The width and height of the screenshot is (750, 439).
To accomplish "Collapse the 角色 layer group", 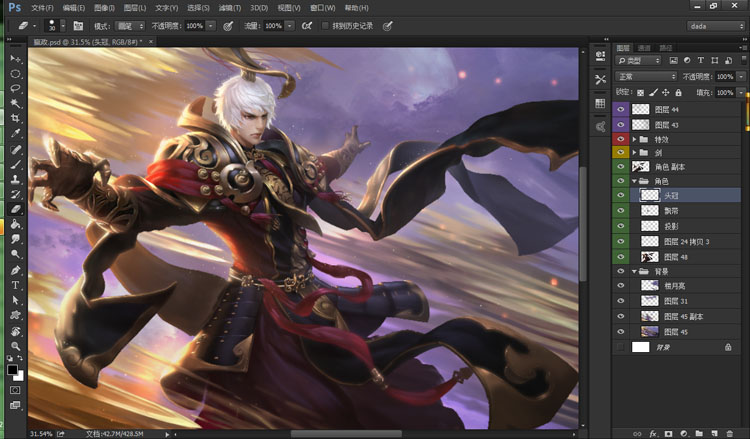I will pos(634,181).
